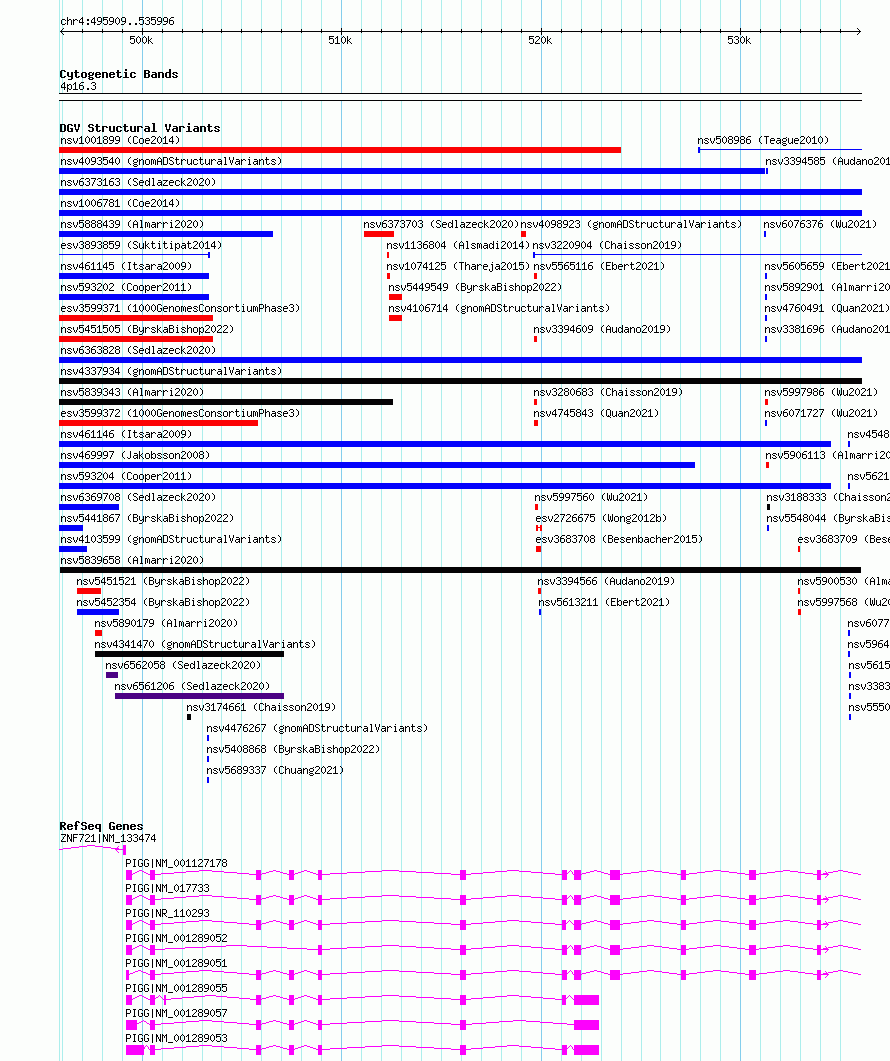The image size is (890, 1061).
Task: Click nsv3280683 (Chaisson2019) label
Action: 608,392
